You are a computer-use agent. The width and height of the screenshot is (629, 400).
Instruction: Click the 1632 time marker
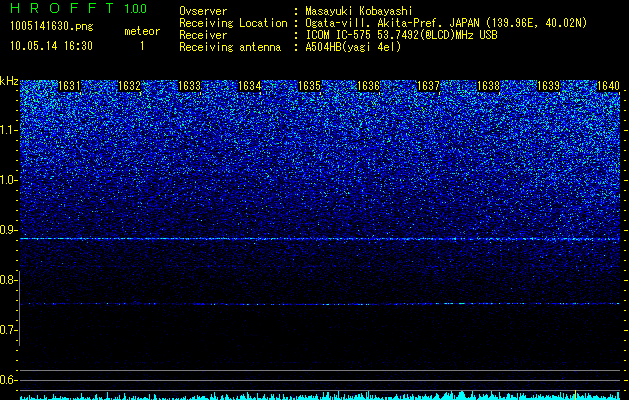pos(129,86)
